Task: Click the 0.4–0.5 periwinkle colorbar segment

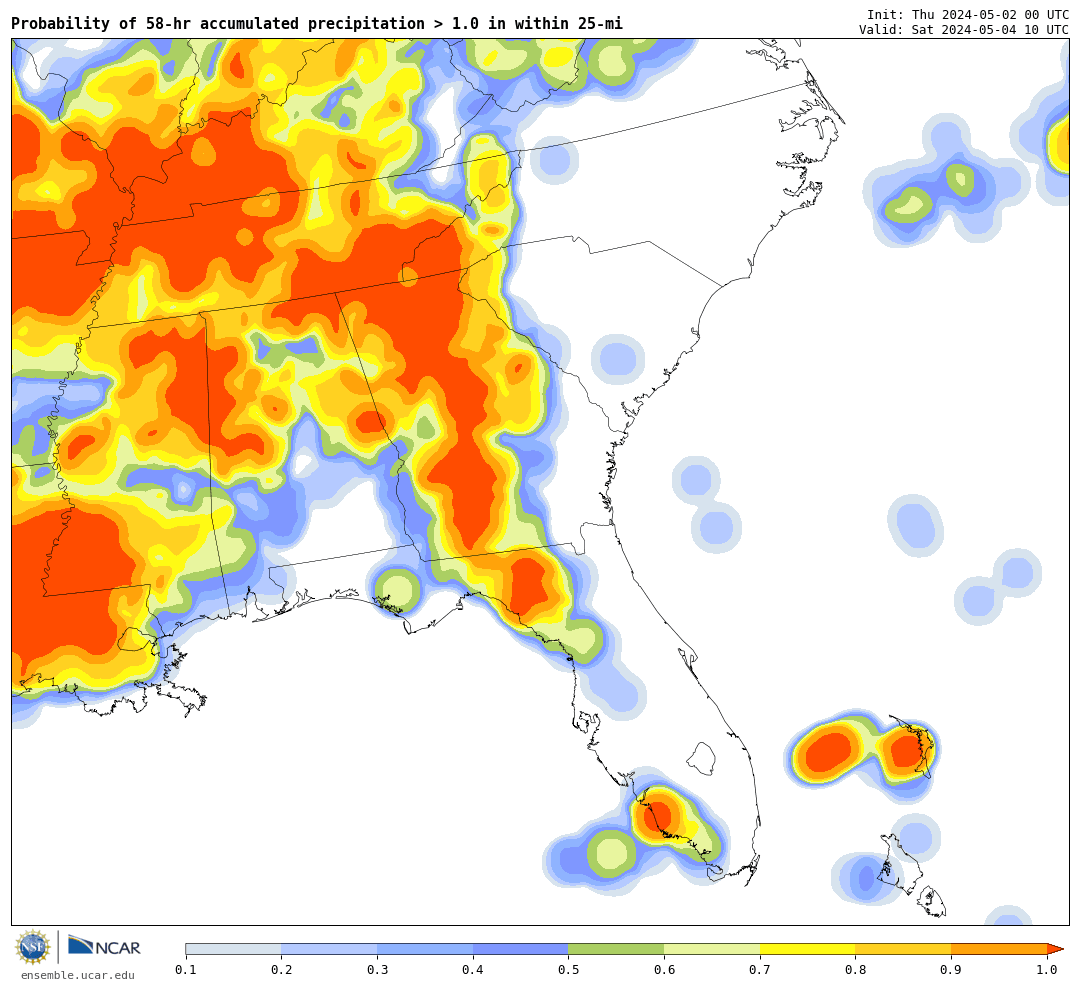Action: [x=521, y=949]
